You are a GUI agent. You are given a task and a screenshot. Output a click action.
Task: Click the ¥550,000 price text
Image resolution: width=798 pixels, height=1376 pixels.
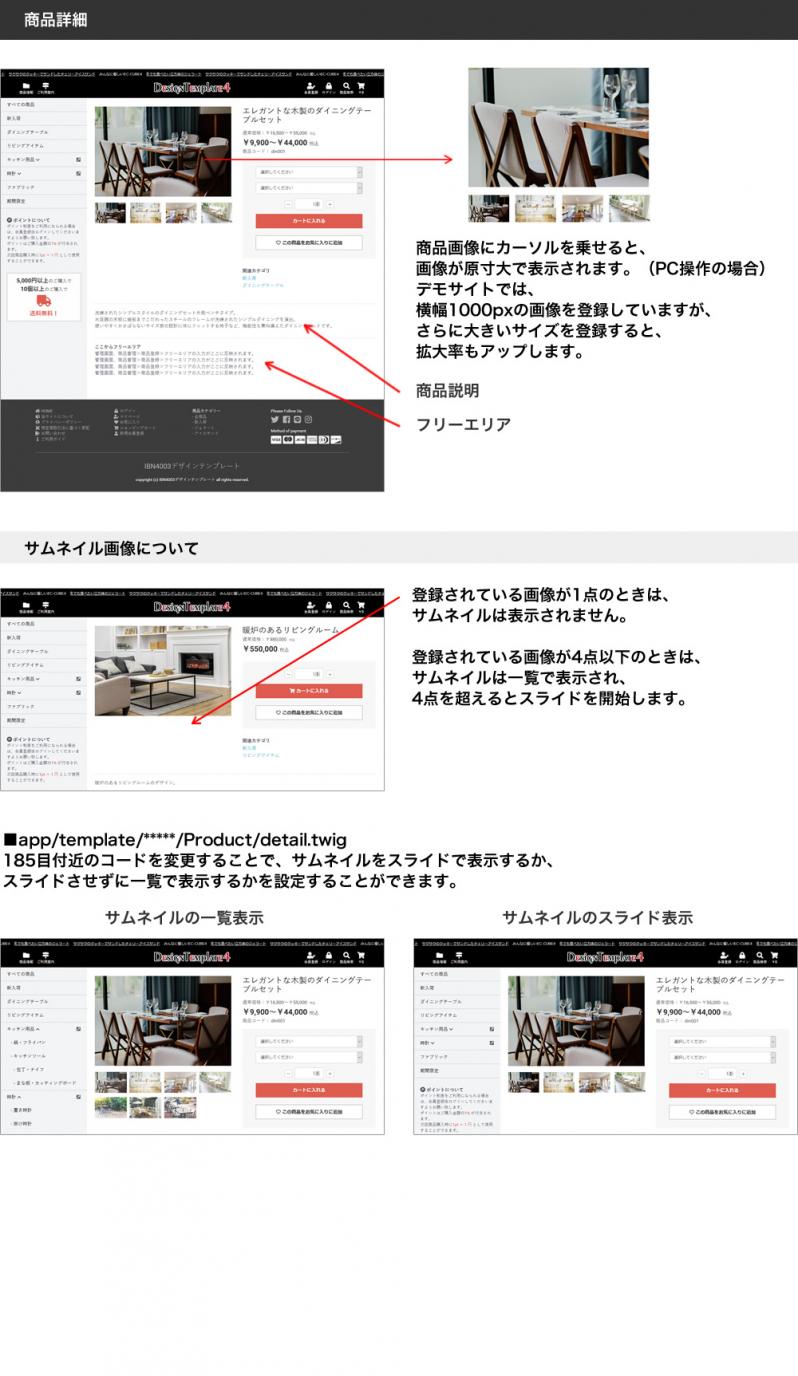click(x=260, y=649)
